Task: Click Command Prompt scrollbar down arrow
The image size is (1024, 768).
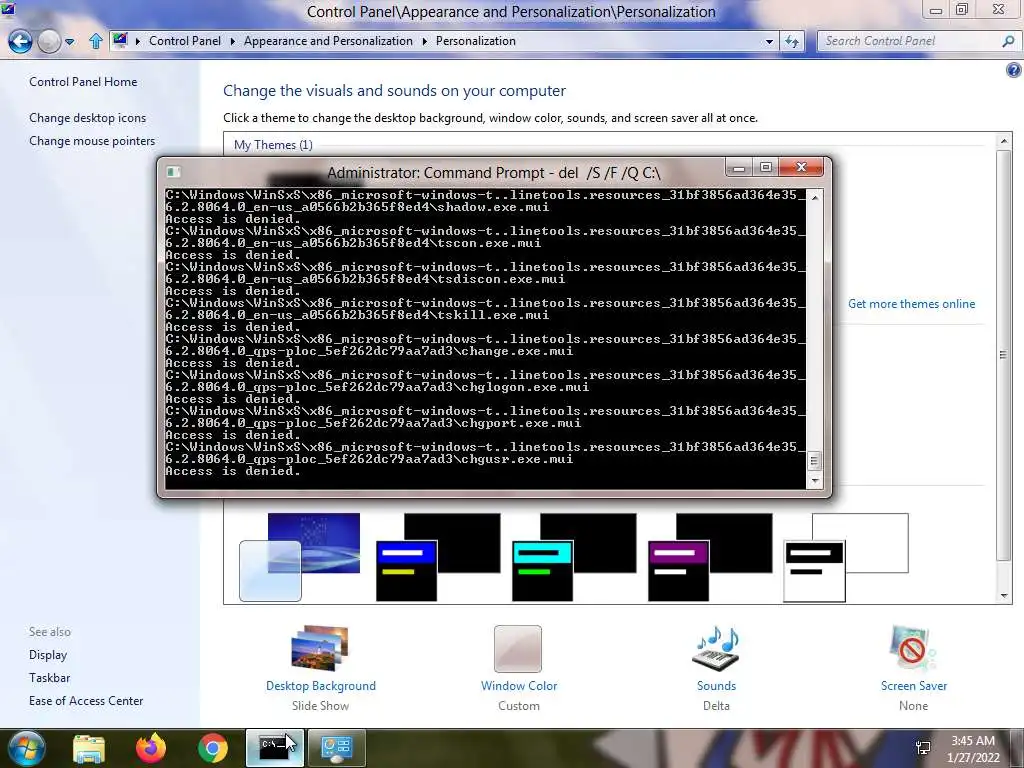Action: point(814,481)
